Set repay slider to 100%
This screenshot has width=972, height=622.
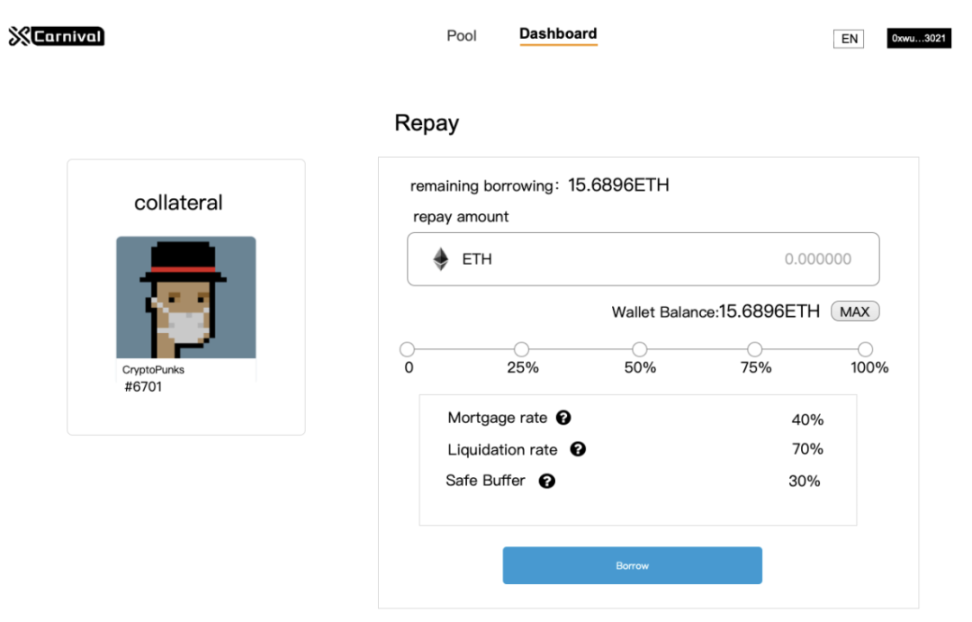click(x=866, y=349)
